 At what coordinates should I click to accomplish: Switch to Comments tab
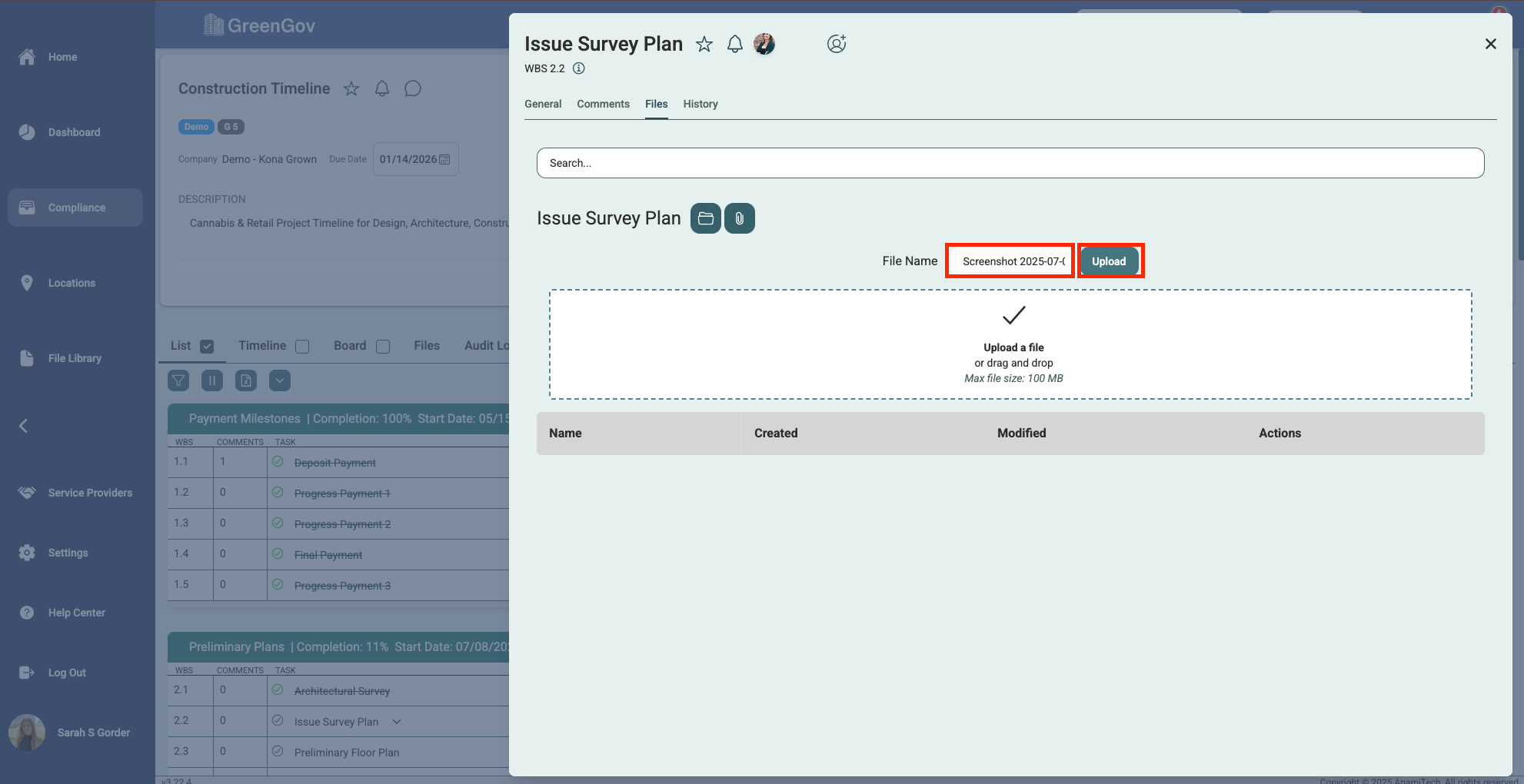pyautogui.click(x=604, y=104)
